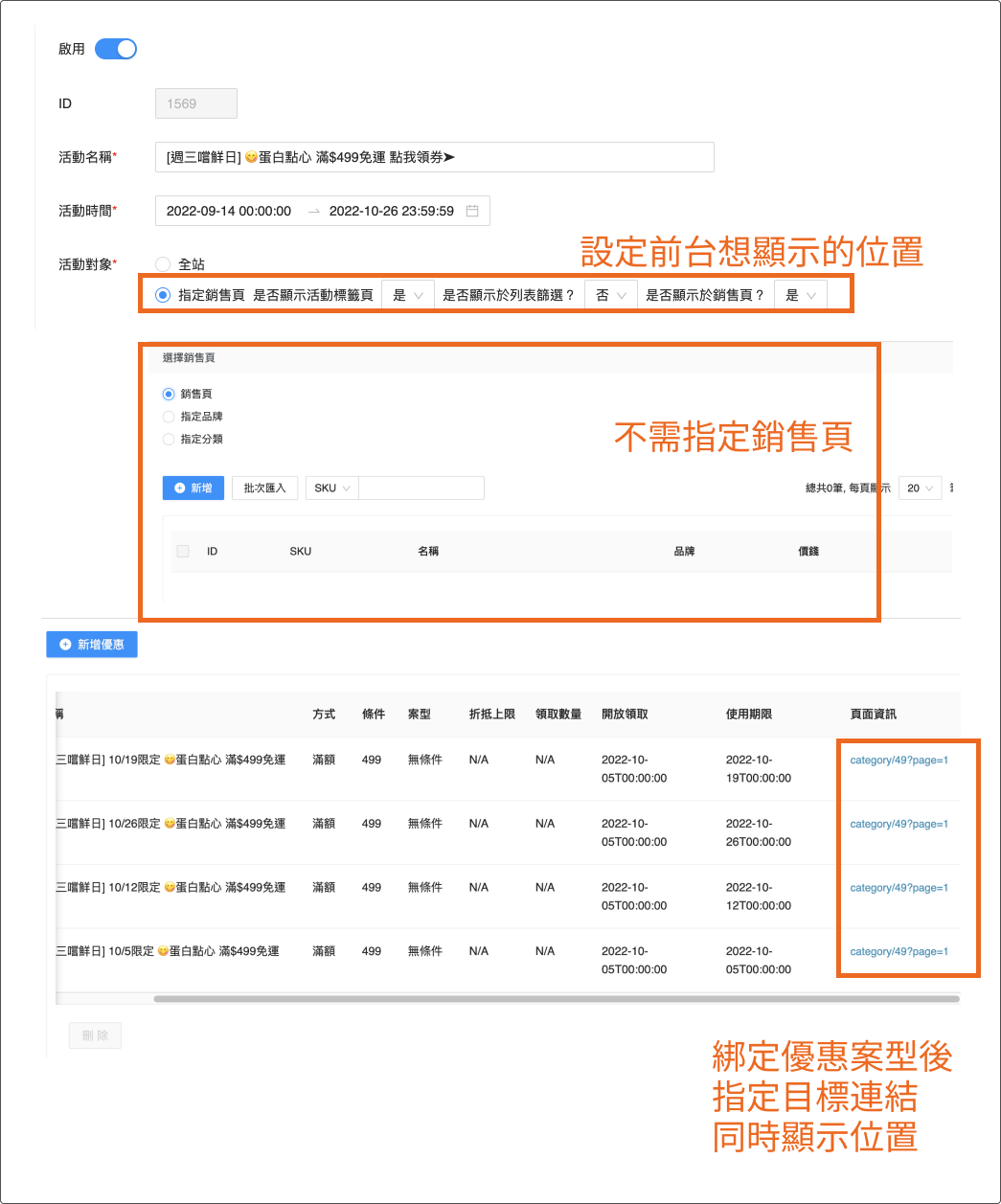Expand the 是否顯示於列表篩選 dropdown
Image resolution: width=1001 pixels, height=1204 pixels.
(x=610, y=295)
